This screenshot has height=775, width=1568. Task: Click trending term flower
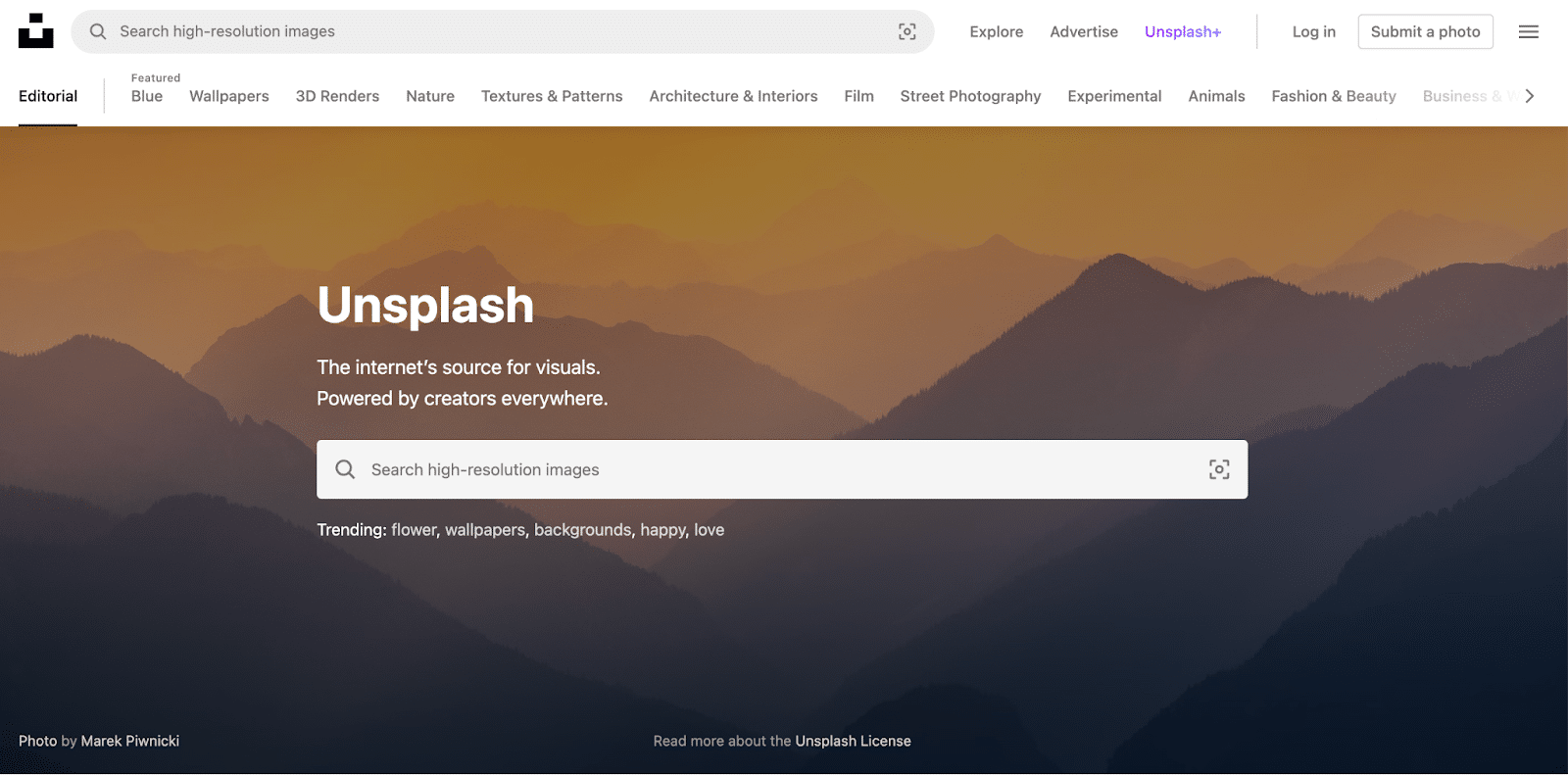click(414, 530)
